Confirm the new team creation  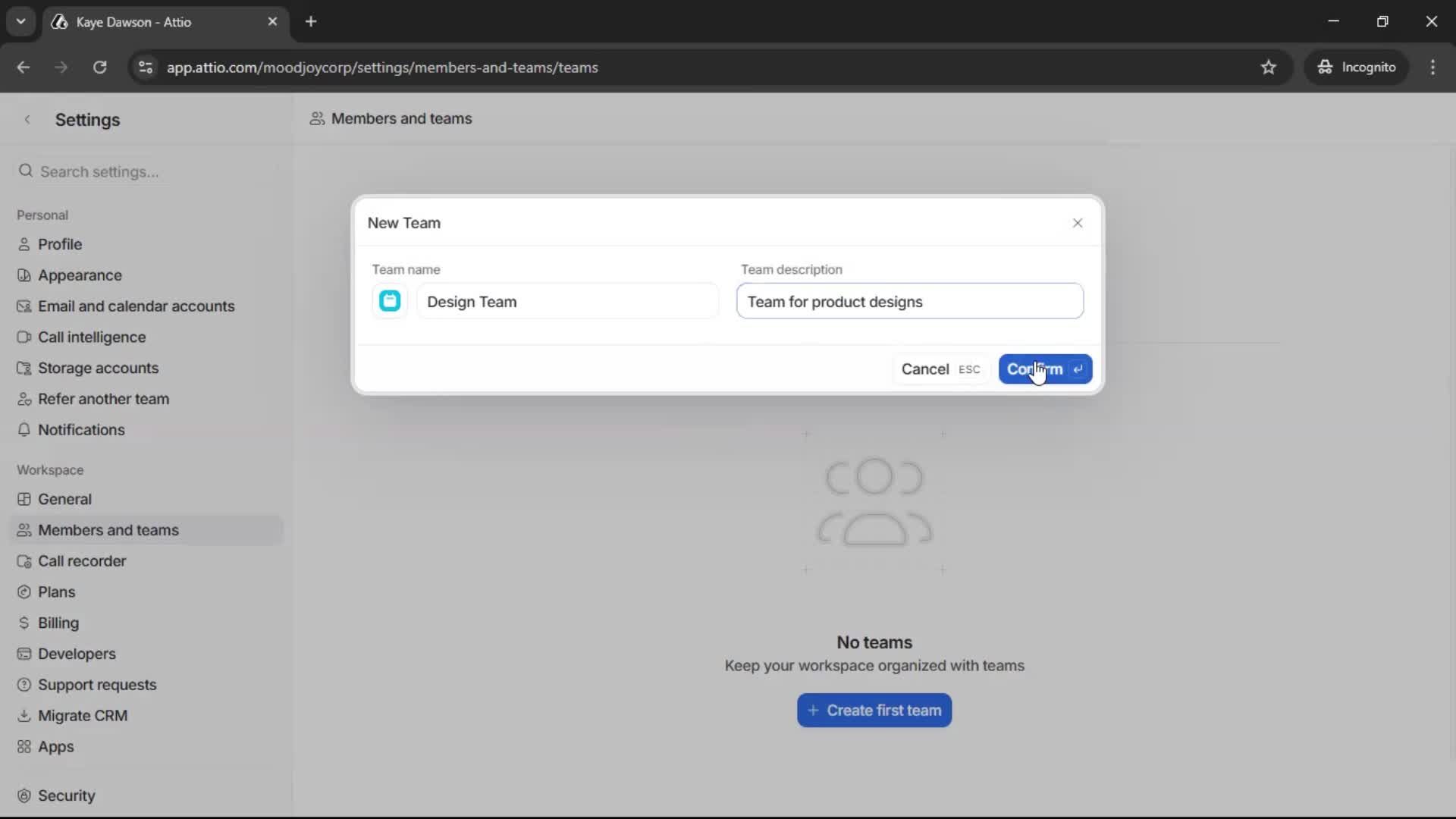(x=1045, y=369)
